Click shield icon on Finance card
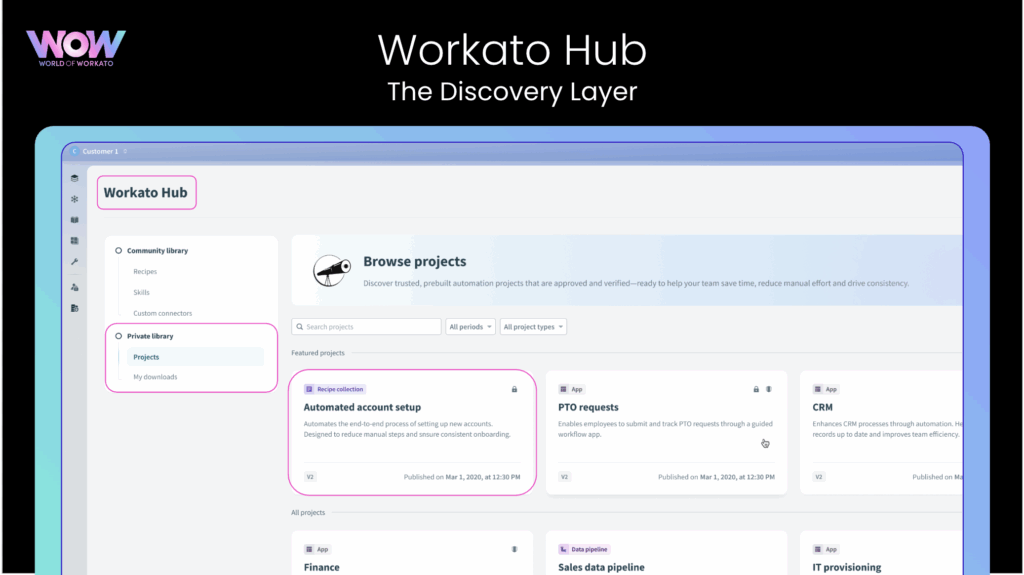 pyautogui.click(x=515, y=550)
